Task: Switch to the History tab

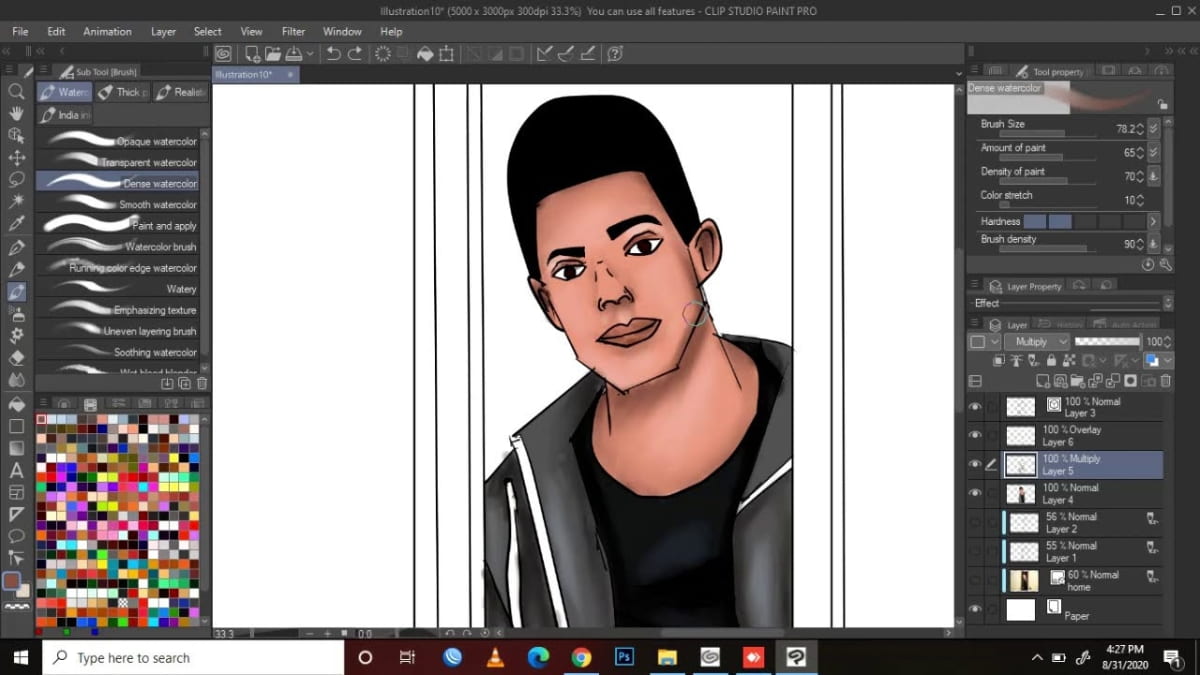Action: (1060, 324)
